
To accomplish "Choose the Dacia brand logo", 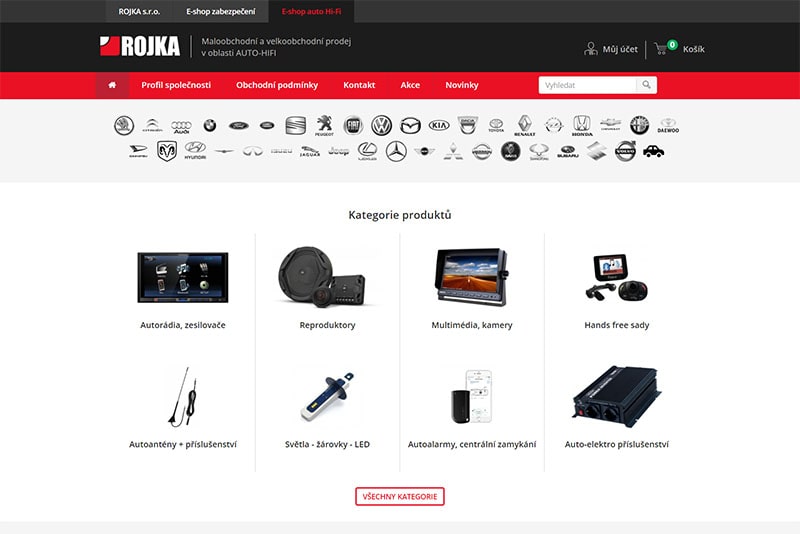I will click(467, 125).
